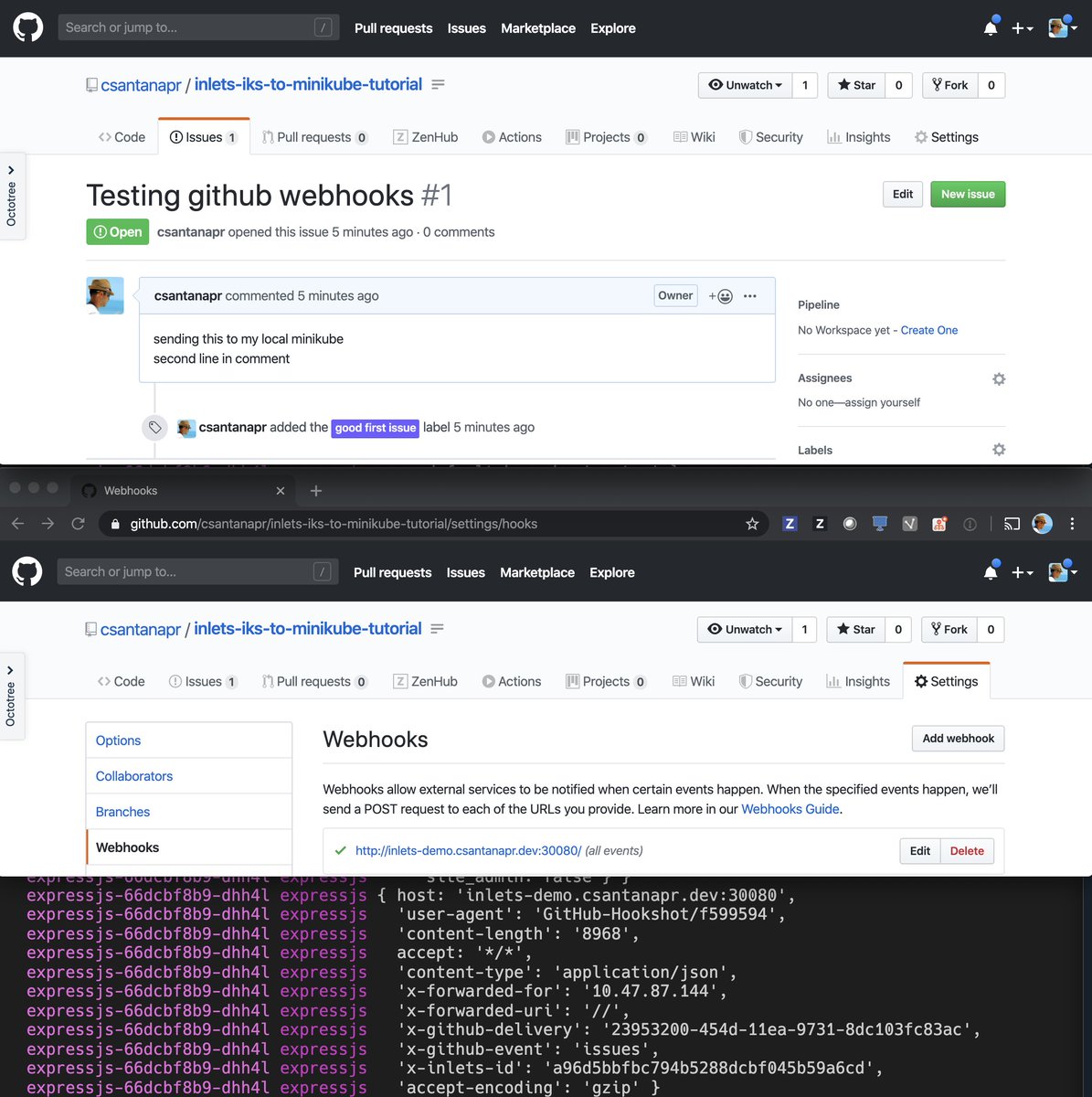Screen dimensions: 1092x1097
Task: Click the list icon beside repo name, top window
Action: point(438,84)
